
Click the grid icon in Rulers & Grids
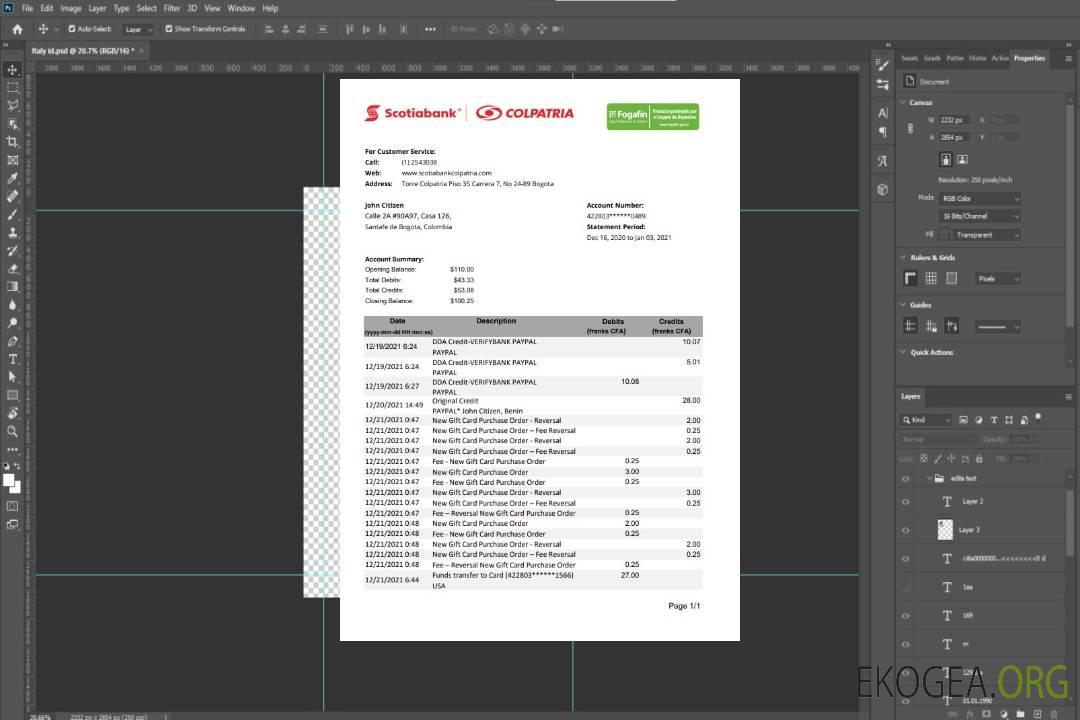tap(931, 278)
